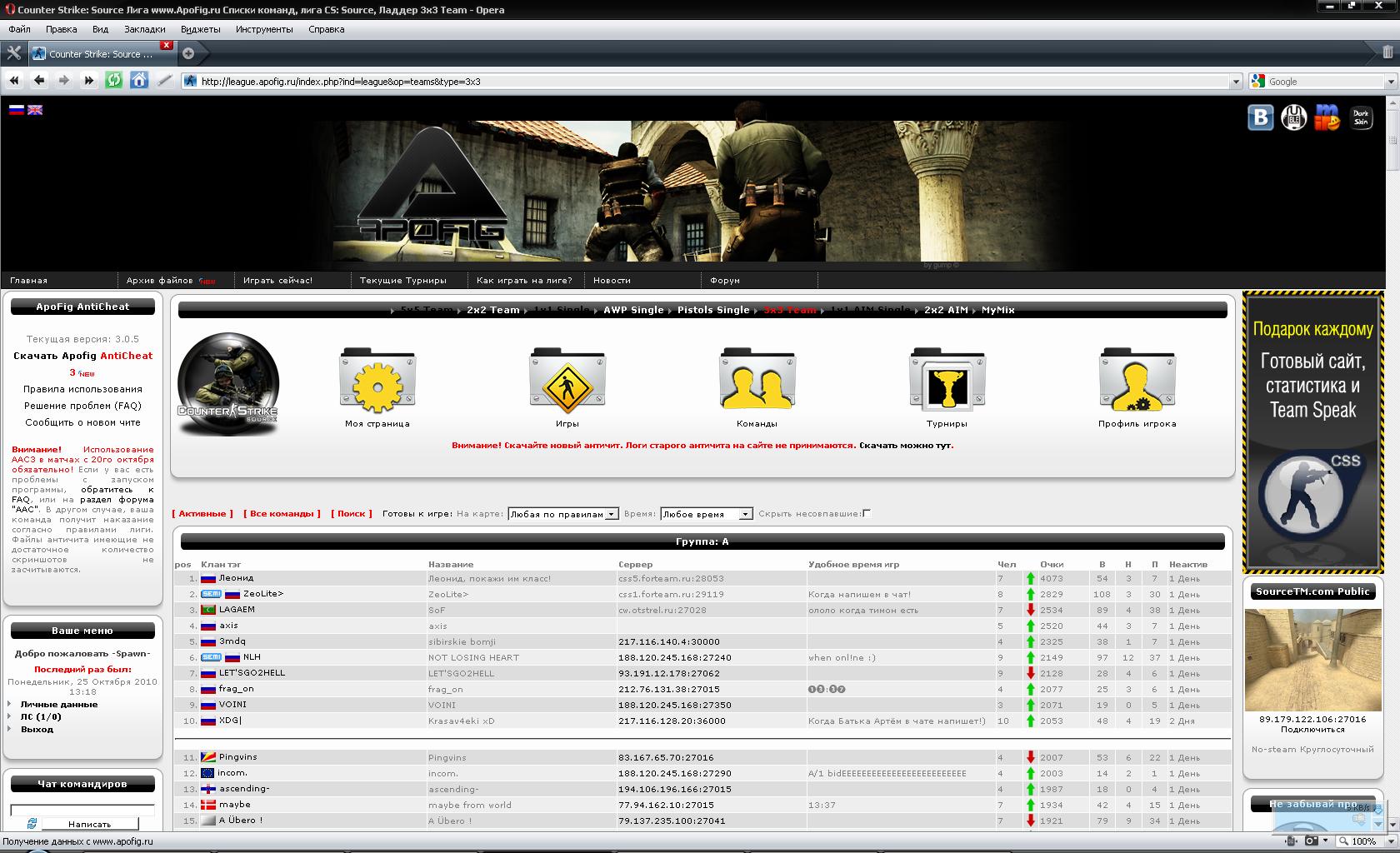This screenshot has height=853, width=1400.
Task: Expand Личные данные menu item
Action: (58, 704)
